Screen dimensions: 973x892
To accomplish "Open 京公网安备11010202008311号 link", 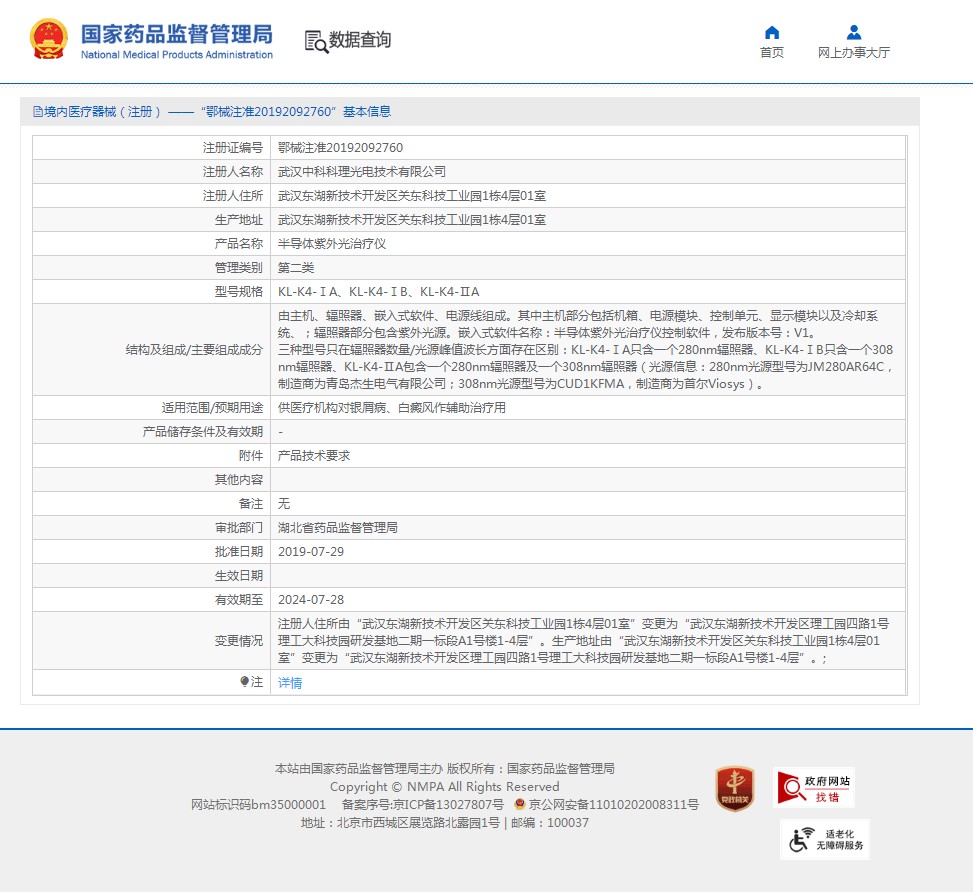I will pos(613,804).
